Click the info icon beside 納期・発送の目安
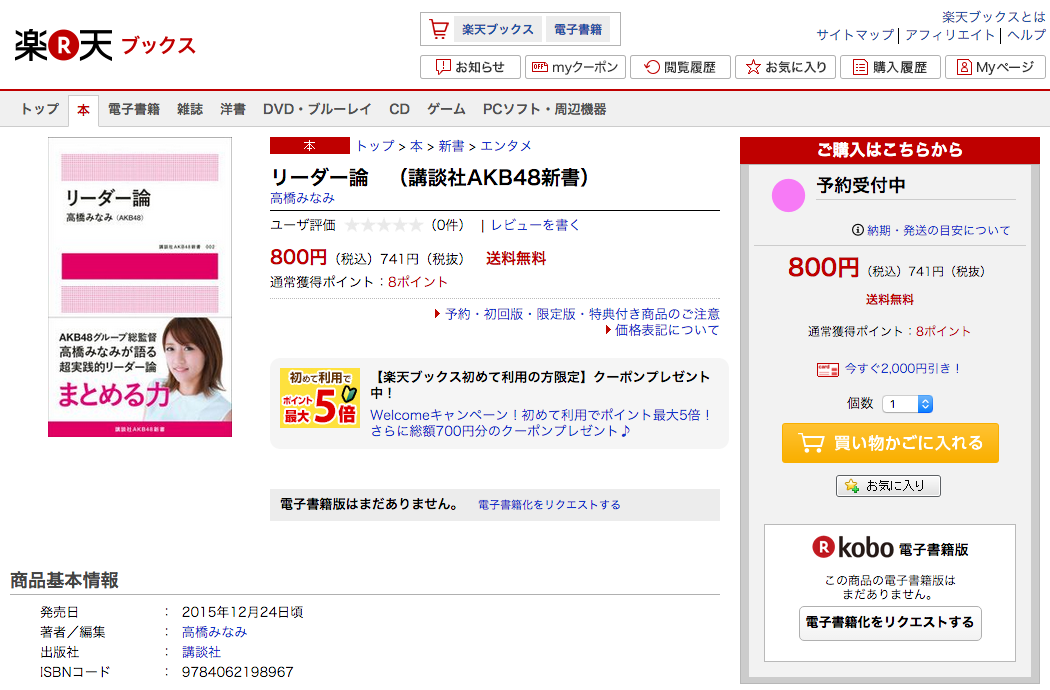The image size is (1050, 690). [857, 230]
